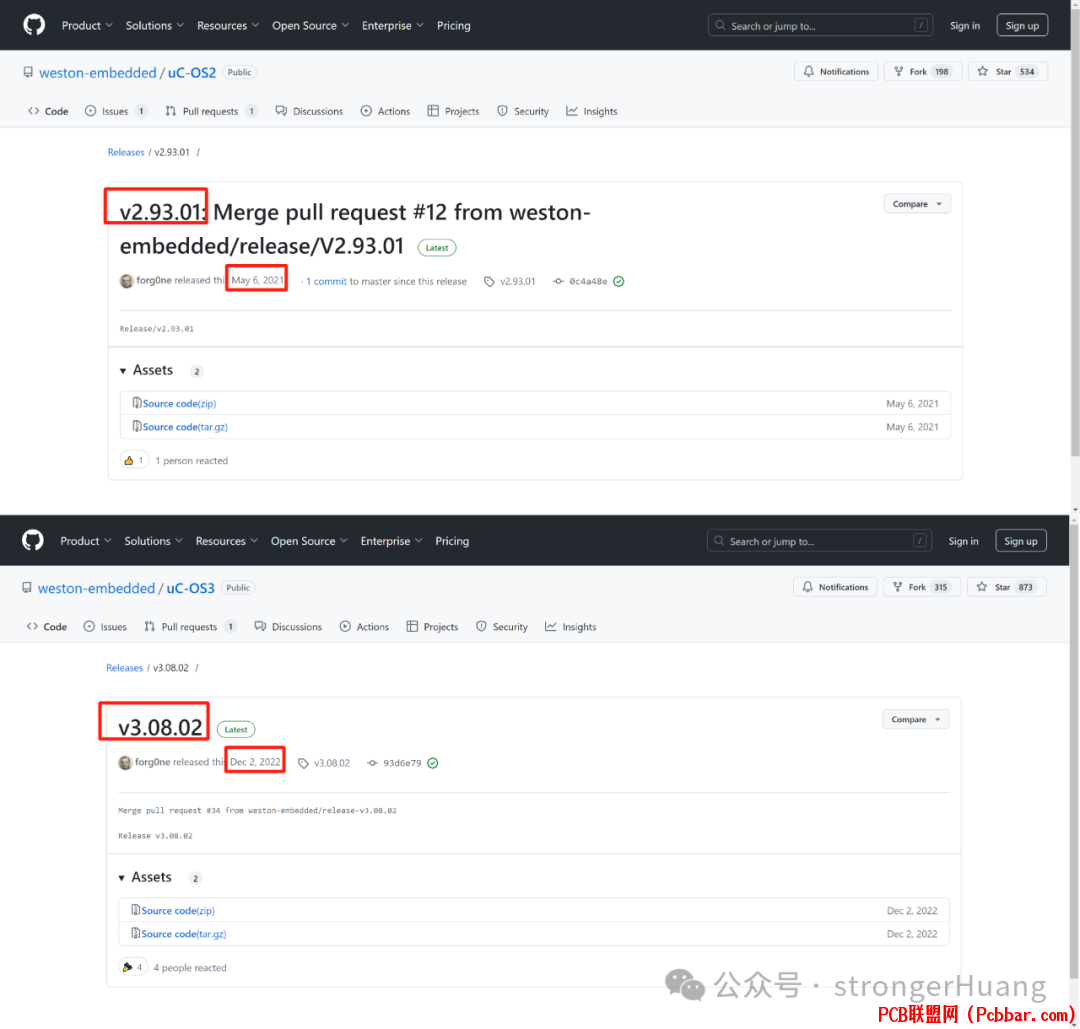Click forg0ne's avatar on release v2.93.01
1080x1029 pixels.
click(x=127, y=281)
